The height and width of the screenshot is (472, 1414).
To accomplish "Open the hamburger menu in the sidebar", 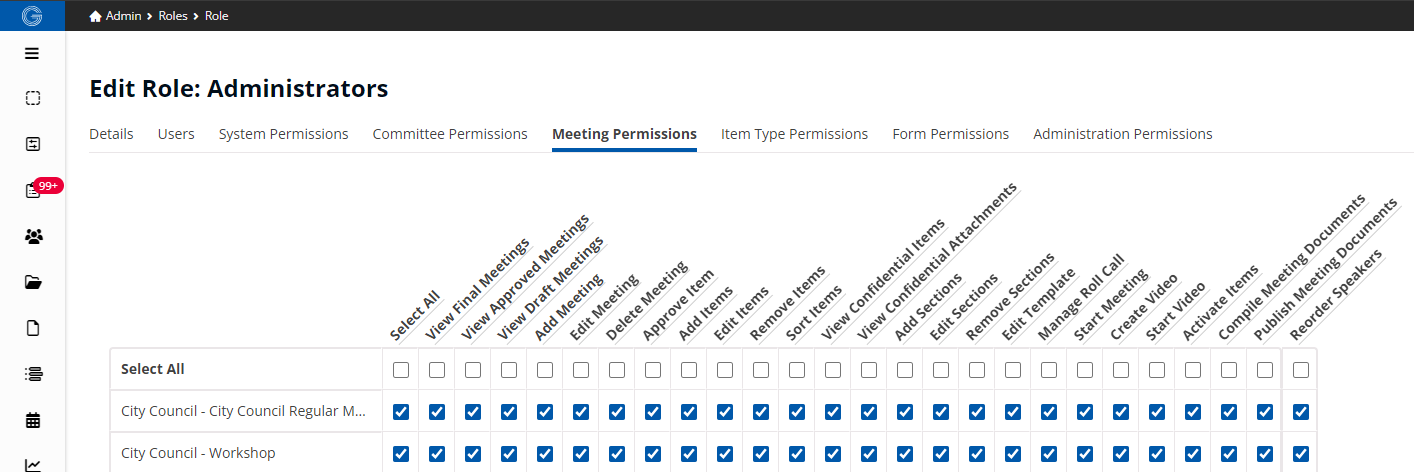I will (33, 53).
